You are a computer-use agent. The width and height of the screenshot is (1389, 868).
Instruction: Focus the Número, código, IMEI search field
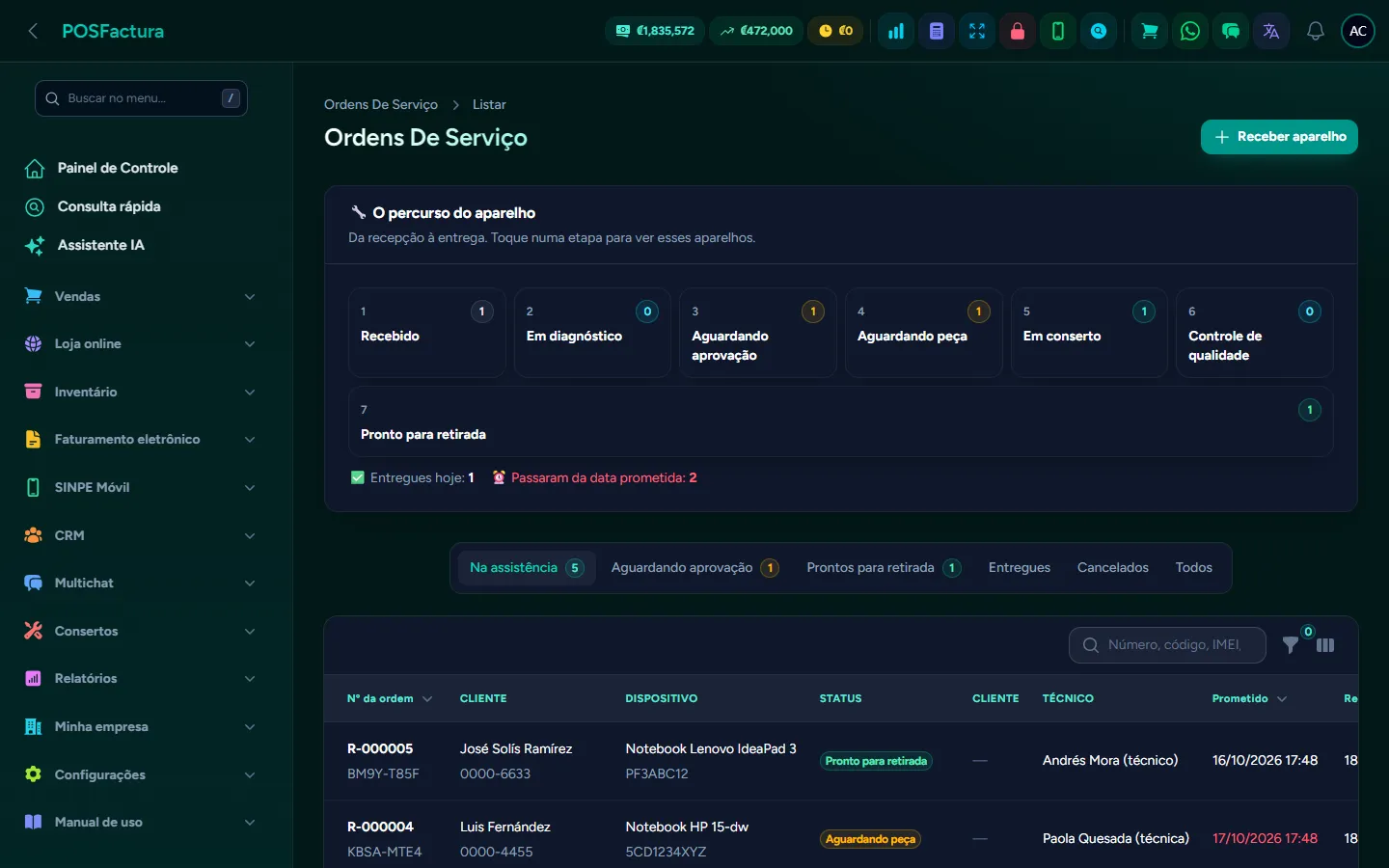pyautogui.click(x=1167, y=645)
